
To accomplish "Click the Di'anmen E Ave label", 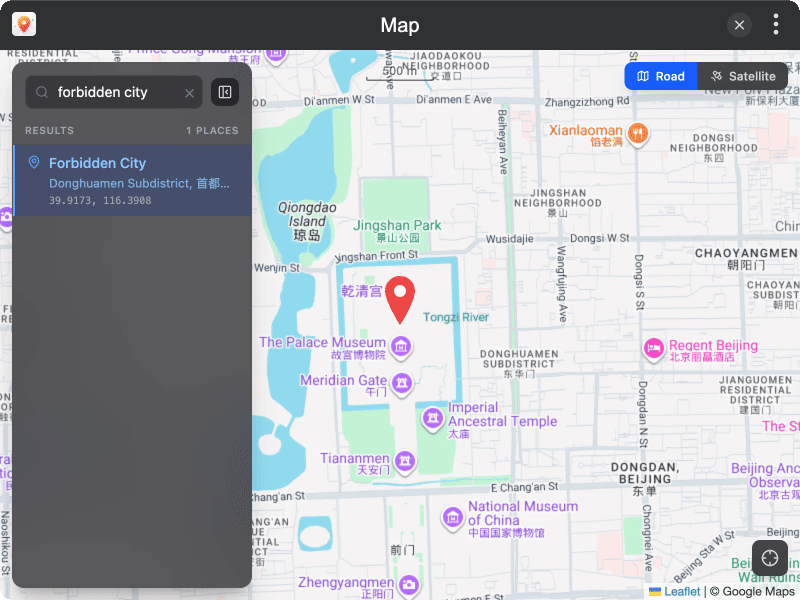I will (454, 99).
